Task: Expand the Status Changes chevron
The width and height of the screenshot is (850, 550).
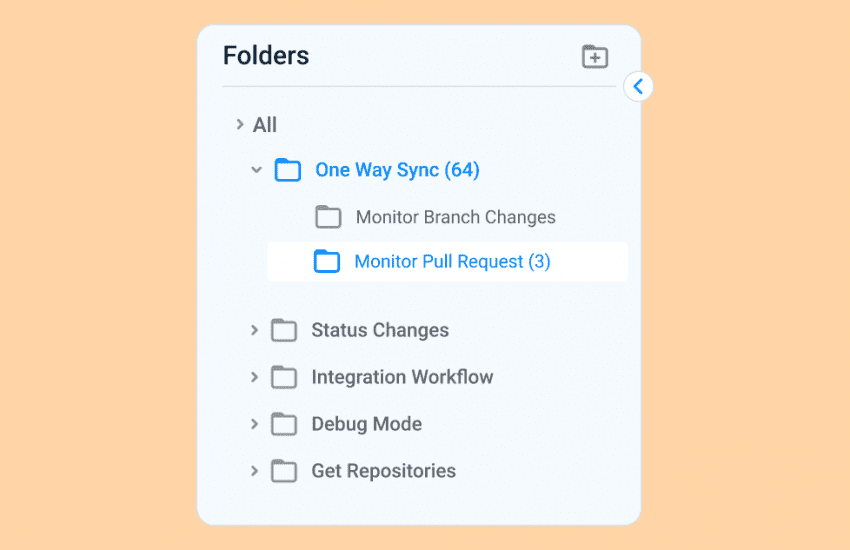Action: pyautogui.click(x=254, y=330)
